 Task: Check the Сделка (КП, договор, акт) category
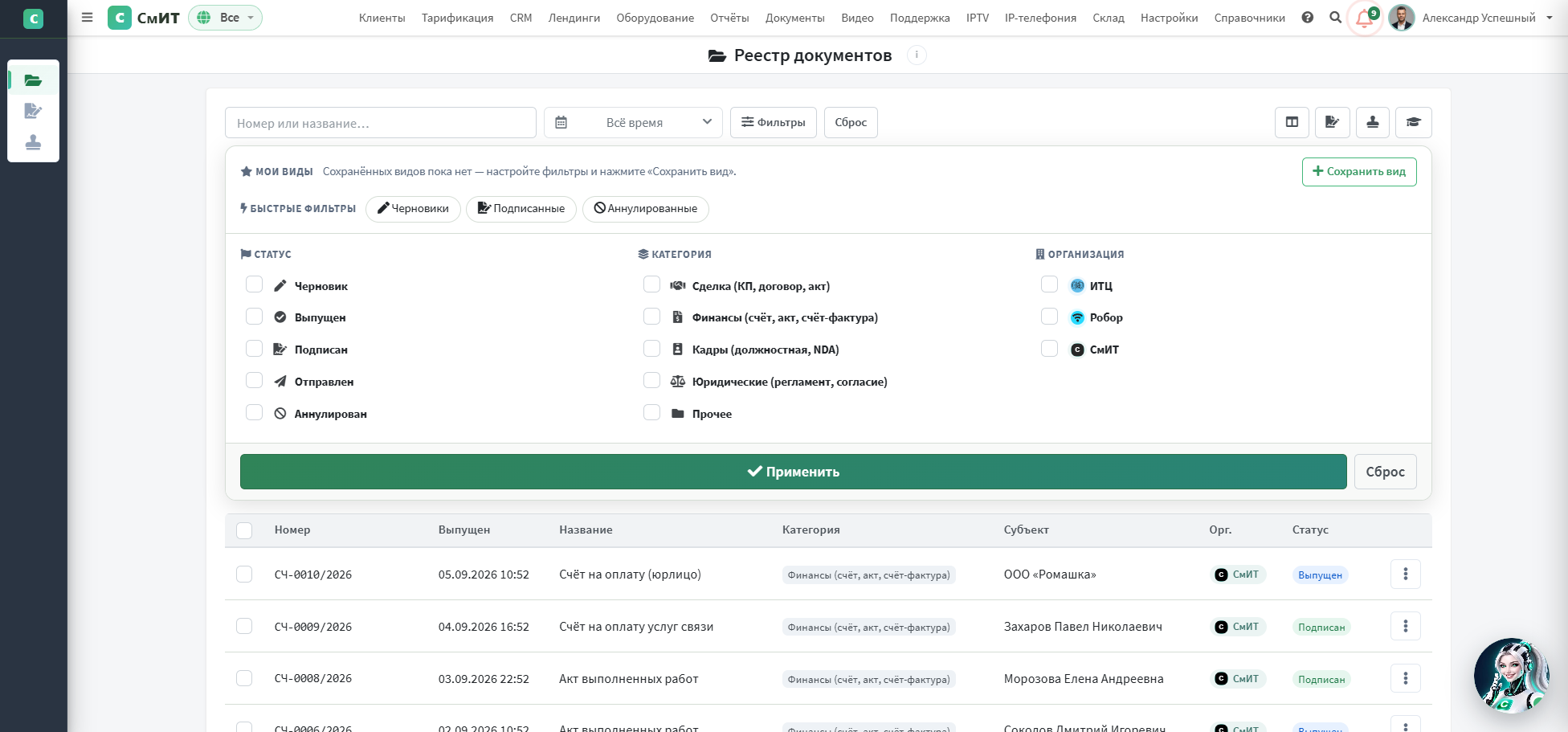(x=652, y=284)
